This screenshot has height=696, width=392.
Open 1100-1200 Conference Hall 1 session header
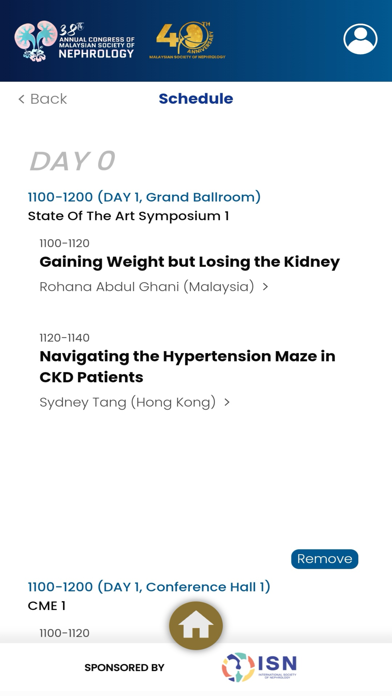click(x=149, y=587)
